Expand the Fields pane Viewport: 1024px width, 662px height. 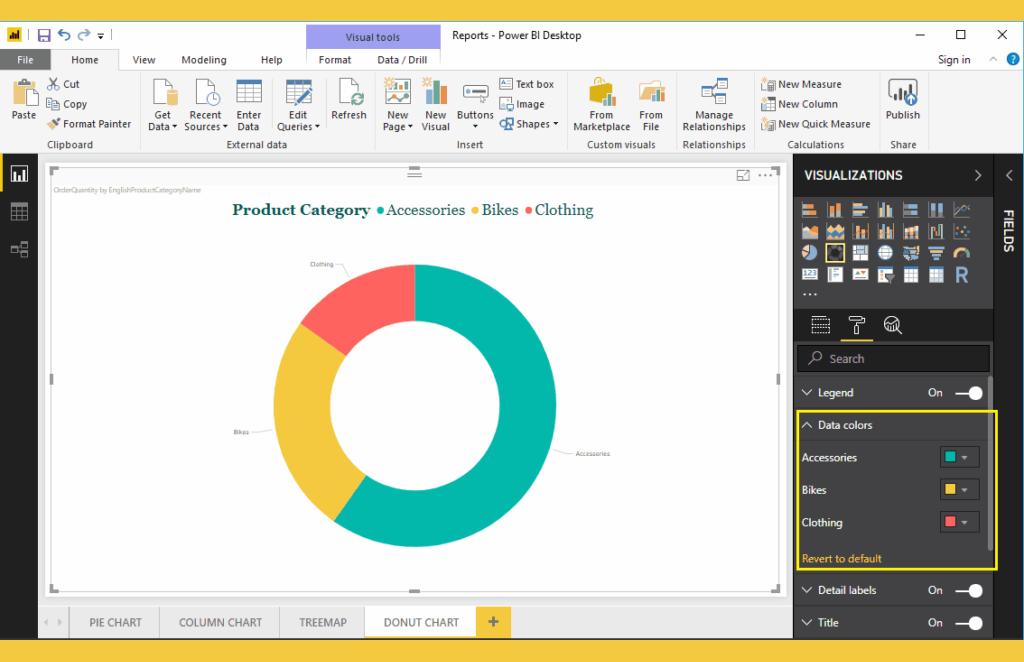(x=1009, y=175)
